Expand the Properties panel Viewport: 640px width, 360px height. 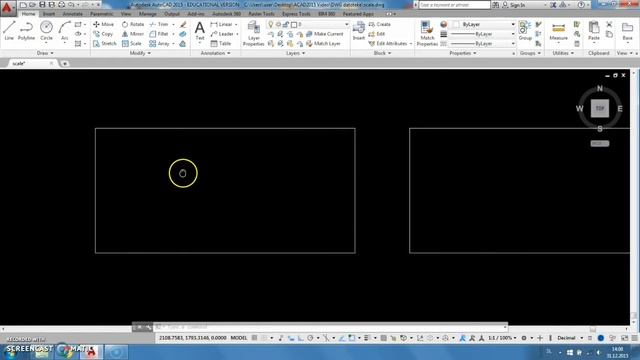[x=462, y=53]
